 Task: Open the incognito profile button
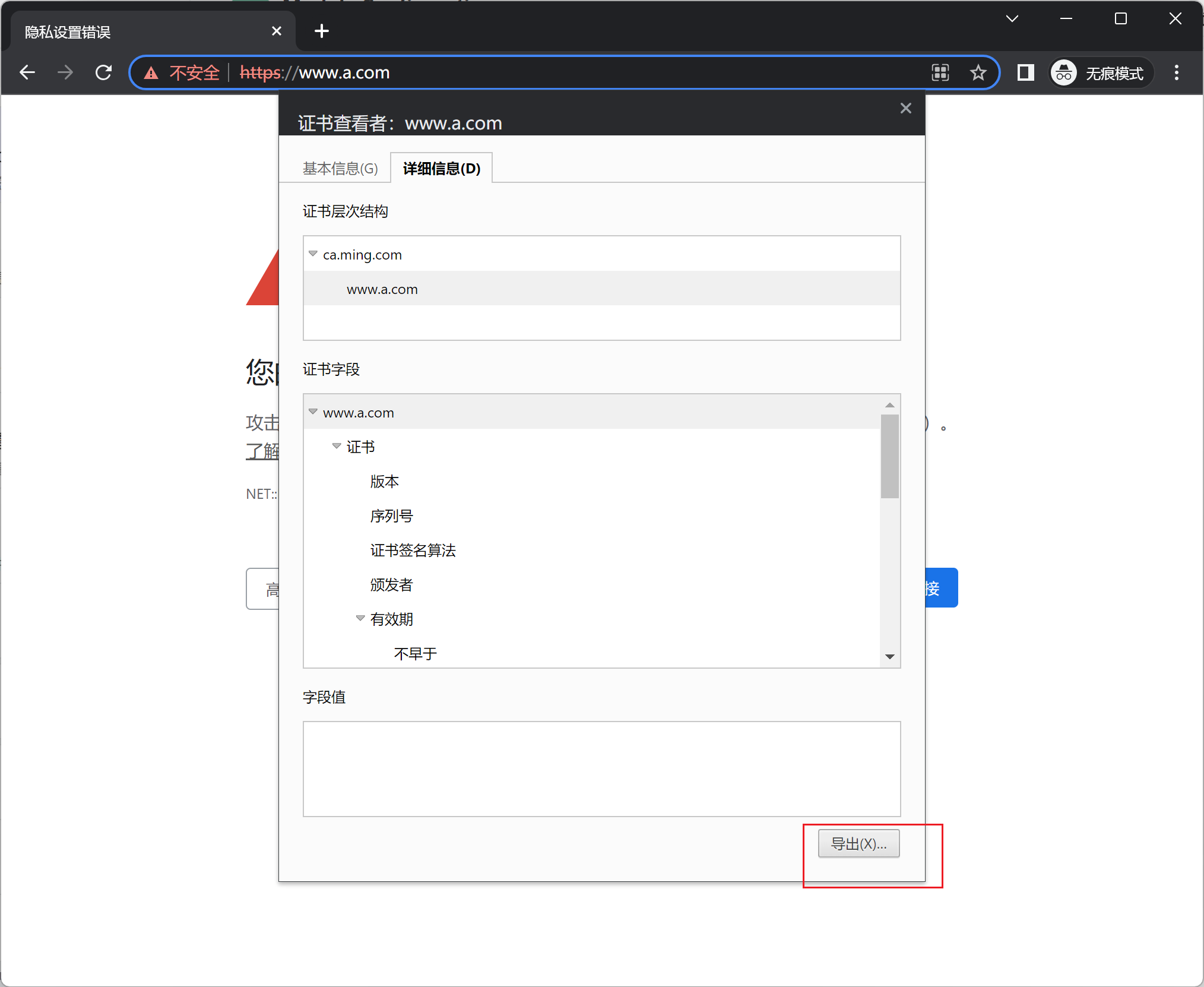pos(1100,73)
